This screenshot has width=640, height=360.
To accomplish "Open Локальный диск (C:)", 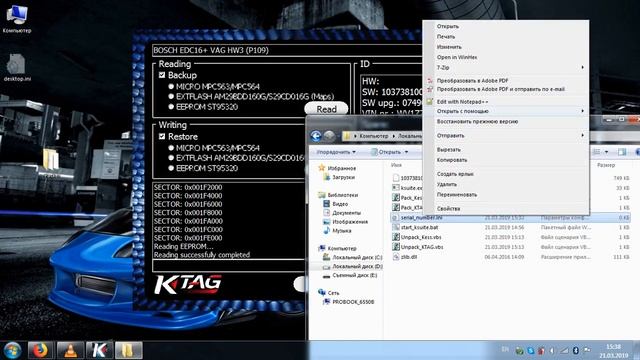I will (x=357, y=257).
